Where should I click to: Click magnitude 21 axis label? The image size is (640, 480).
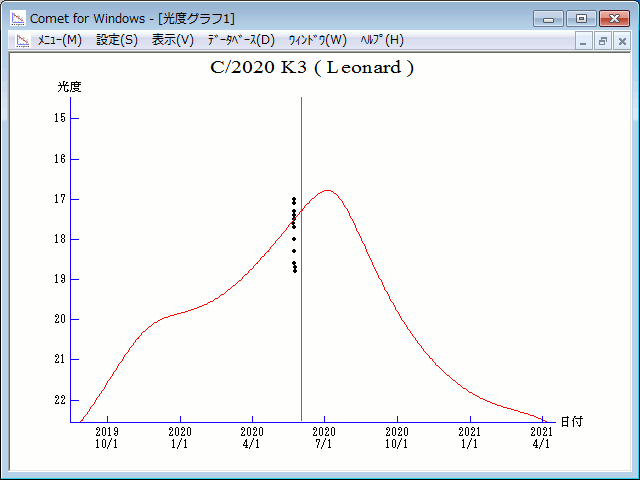(x=60, y=359)
